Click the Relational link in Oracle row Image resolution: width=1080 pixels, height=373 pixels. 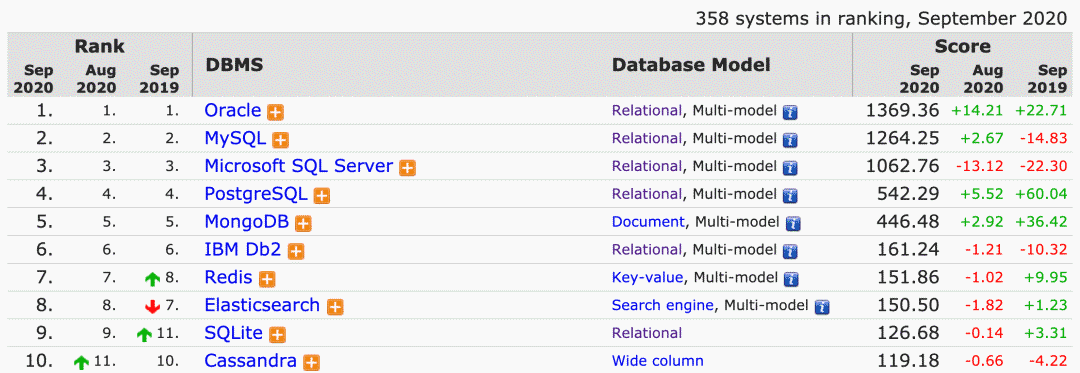(647, 111)
